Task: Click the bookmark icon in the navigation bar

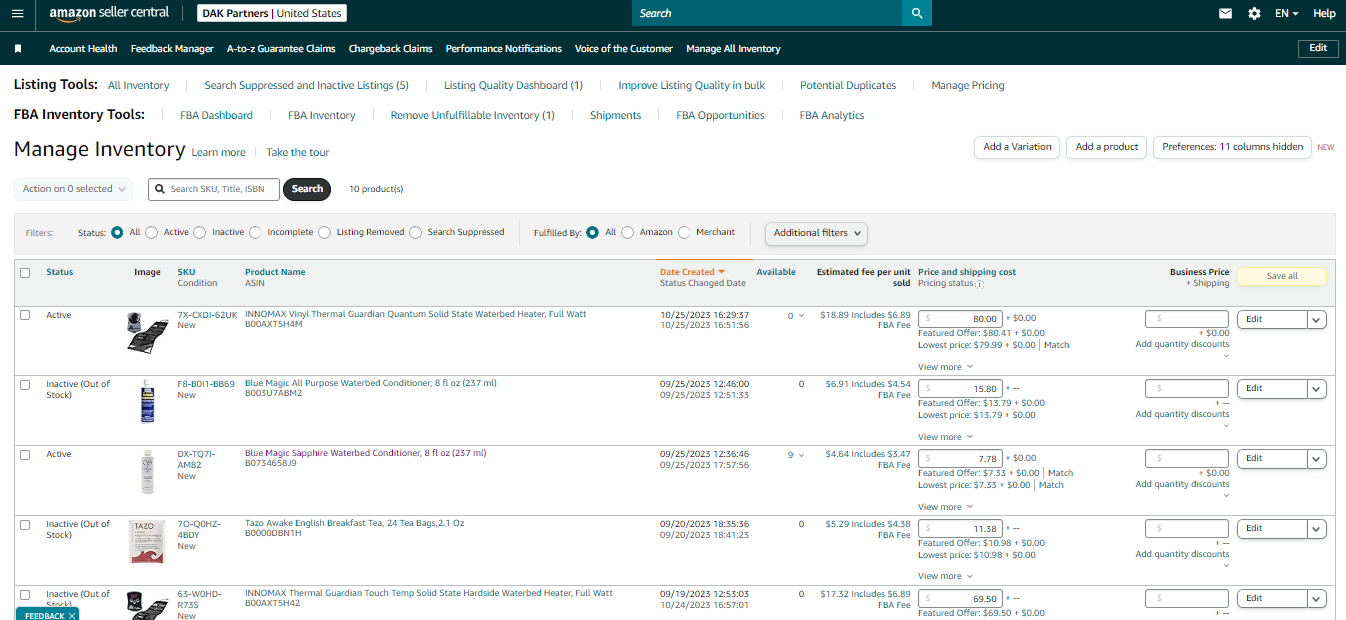Action: coord(18,48)
